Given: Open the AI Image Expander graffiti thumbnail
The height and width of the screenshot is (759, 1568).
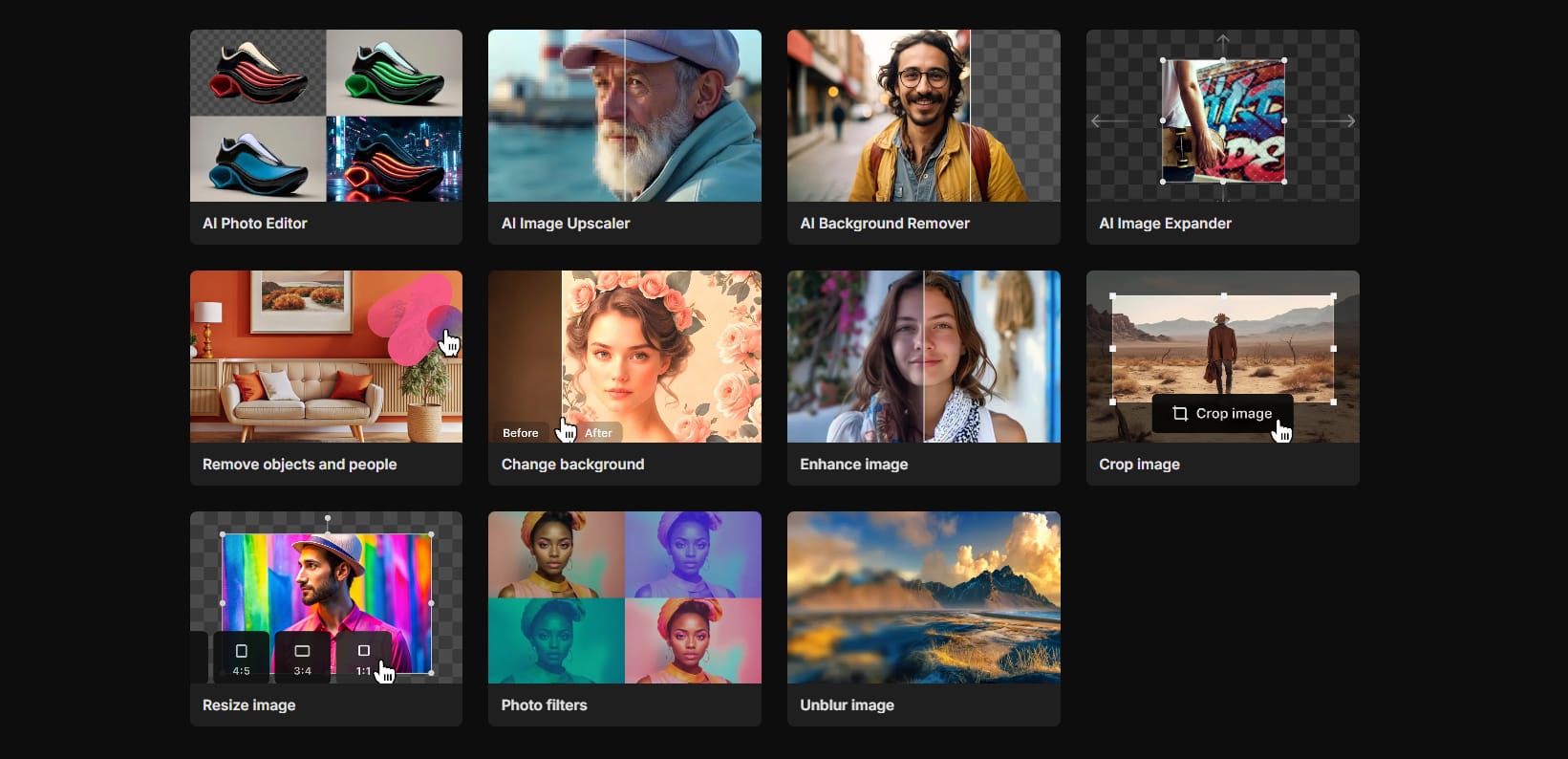Looking at the screenshot, I should (x=1223, y=116).
